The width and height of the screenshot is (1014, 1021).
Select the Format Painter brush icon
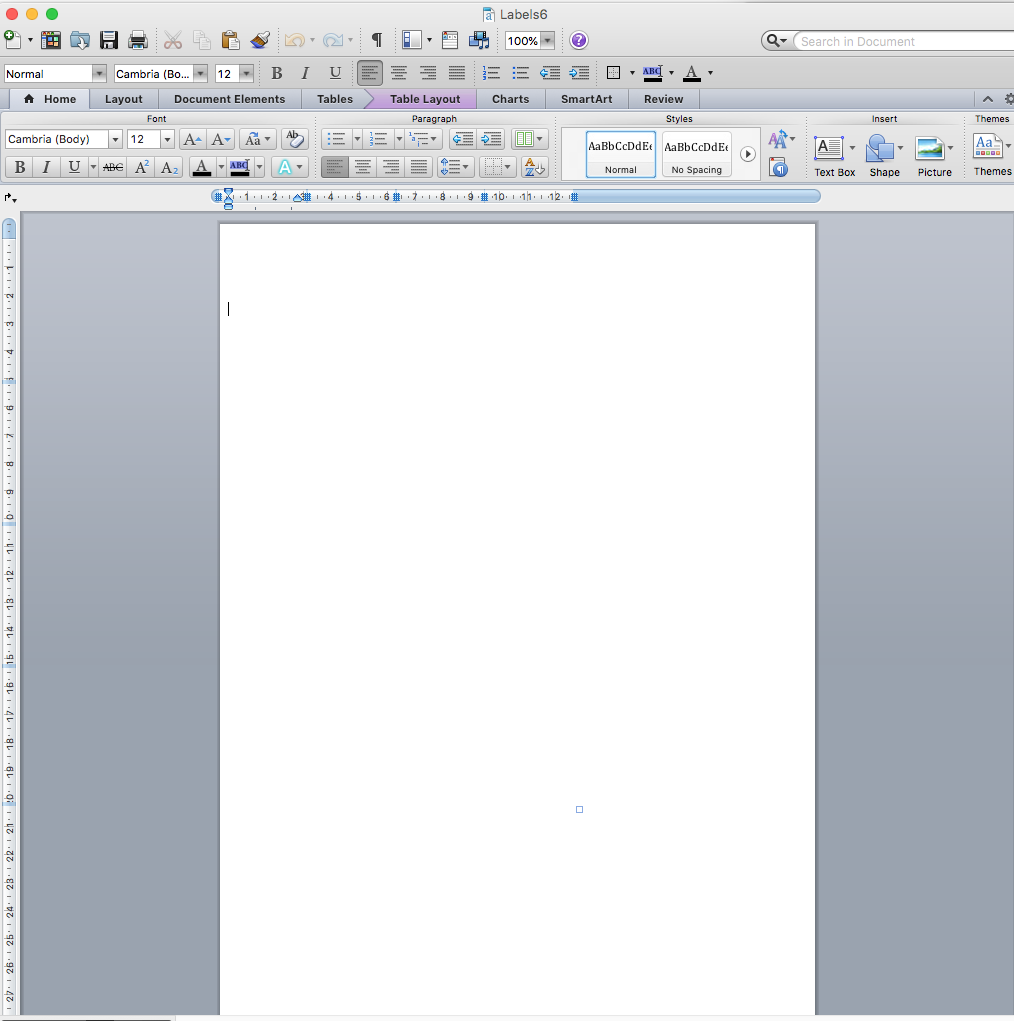point(260,41)
